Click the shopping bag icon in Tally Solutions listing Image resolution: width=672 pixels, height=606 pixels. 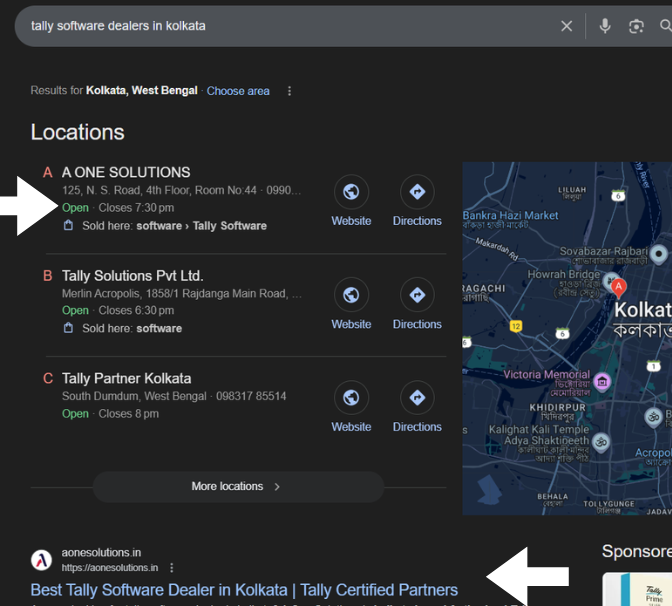pos(68,328)
